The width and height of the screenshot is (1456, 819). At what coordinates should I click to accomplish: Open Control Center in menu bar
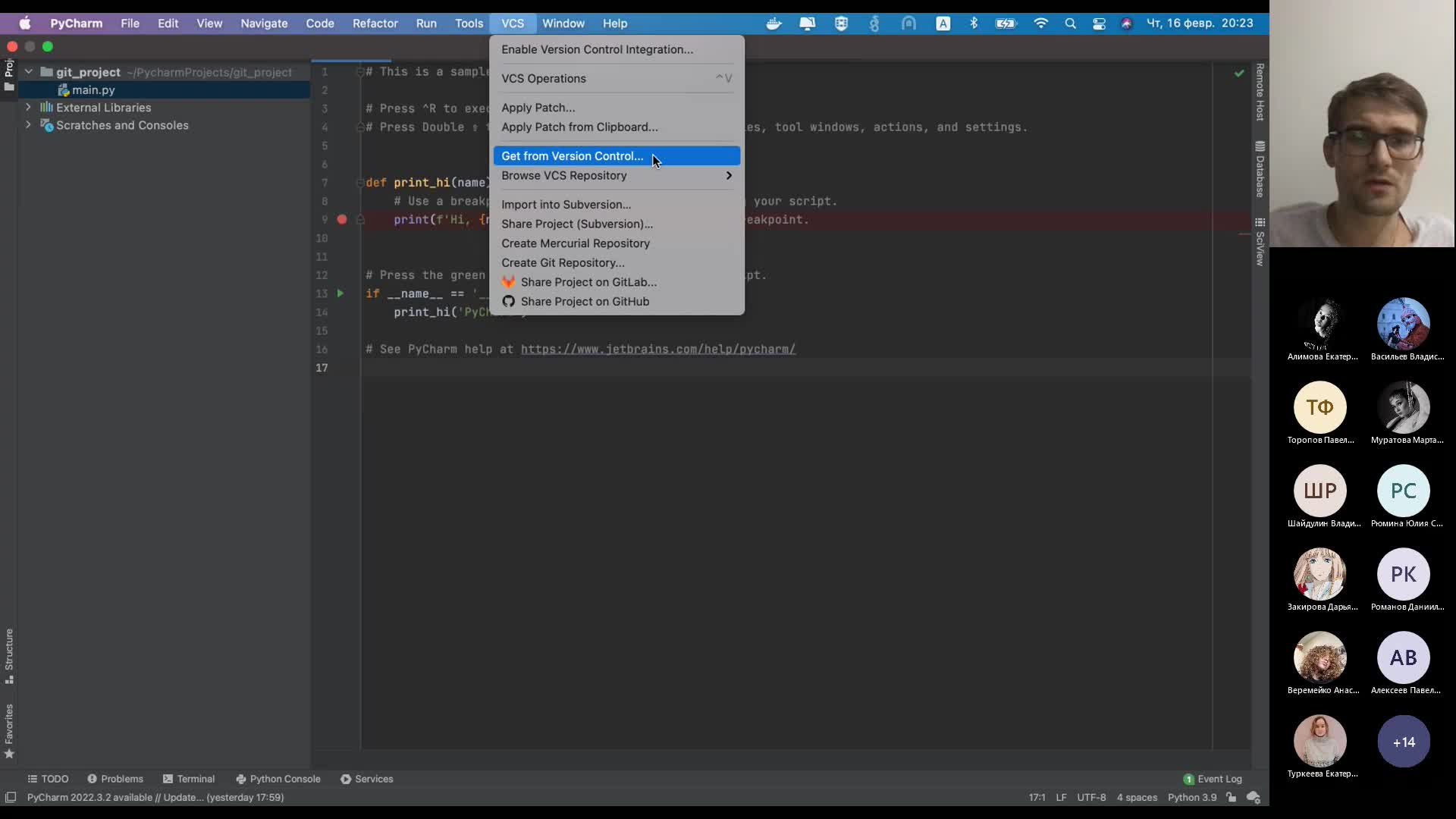(x=1099, y=24)
